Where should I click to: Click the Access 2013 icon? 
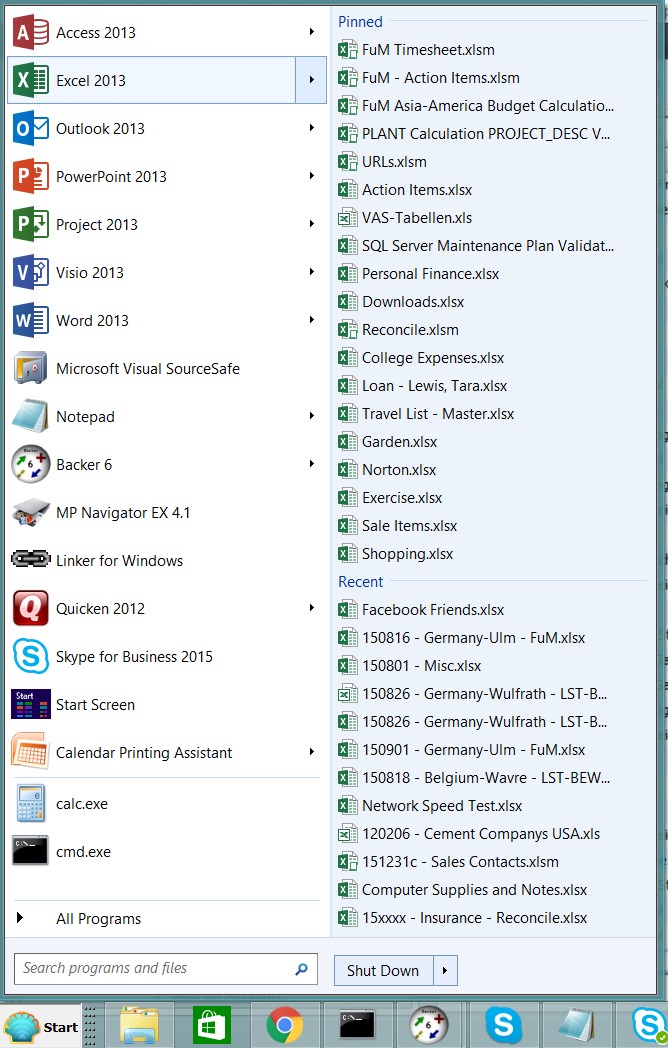(31, 32)
